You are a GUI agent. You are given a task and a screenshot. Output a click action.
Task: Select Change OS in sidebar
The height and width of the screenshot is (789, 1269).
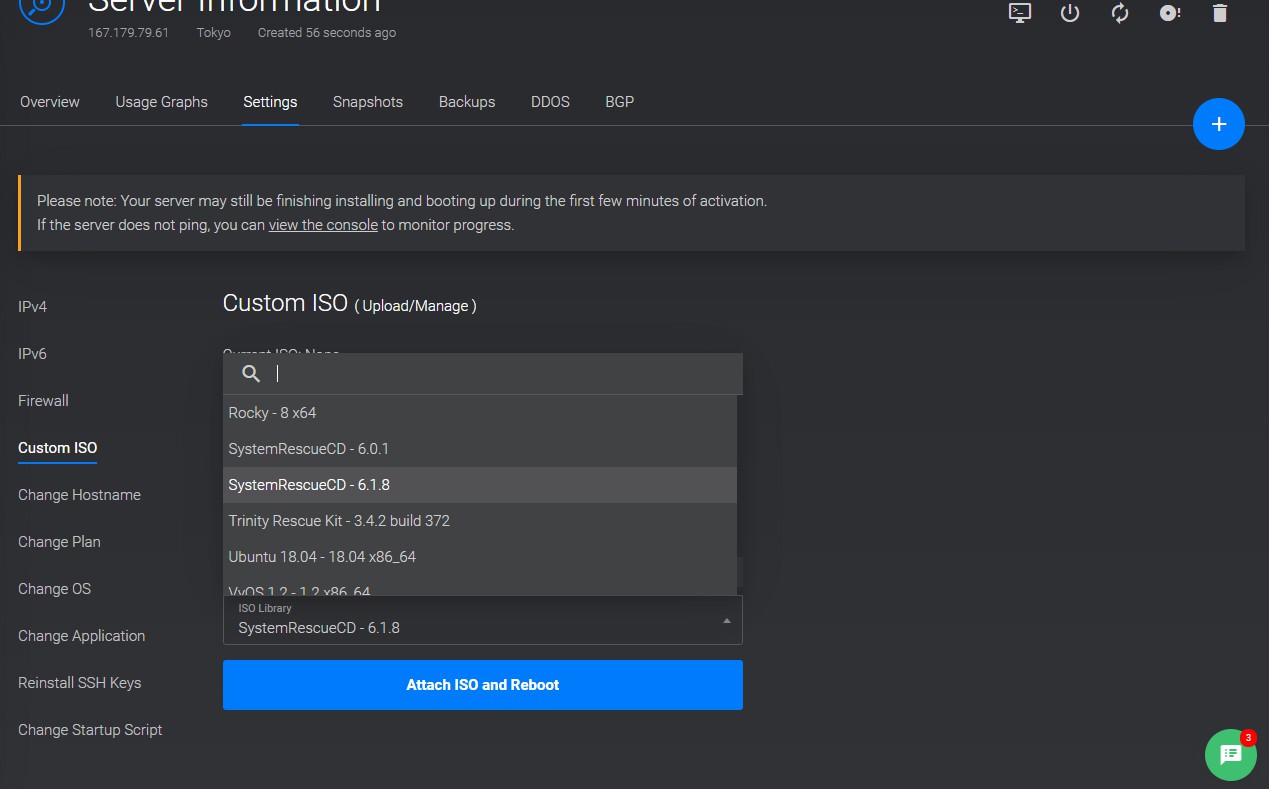[55, 589]
